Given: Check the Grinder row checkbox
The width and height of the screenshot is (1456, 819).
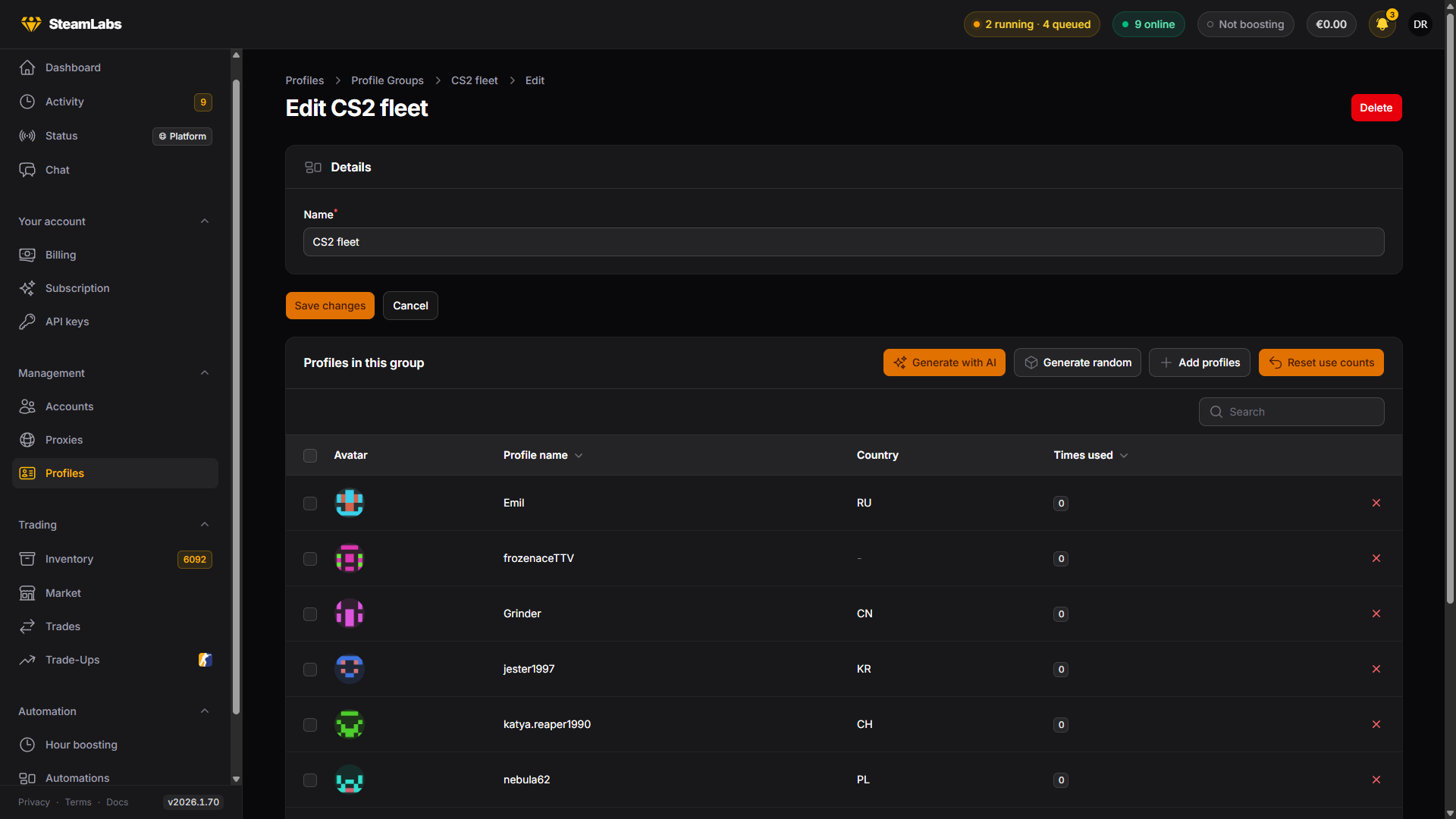Looking at the screenshot, I should pos(310,614).
